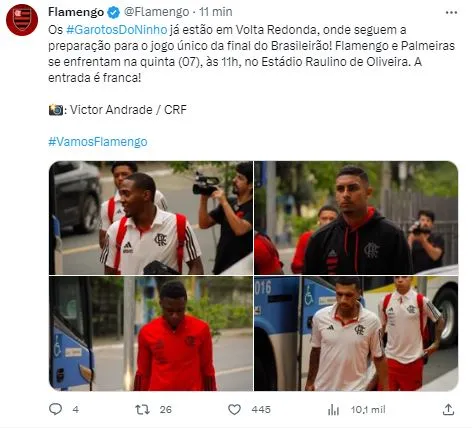Click the 26 retweets count
This screenshot has width=472, height=428.
coord(166,410)
